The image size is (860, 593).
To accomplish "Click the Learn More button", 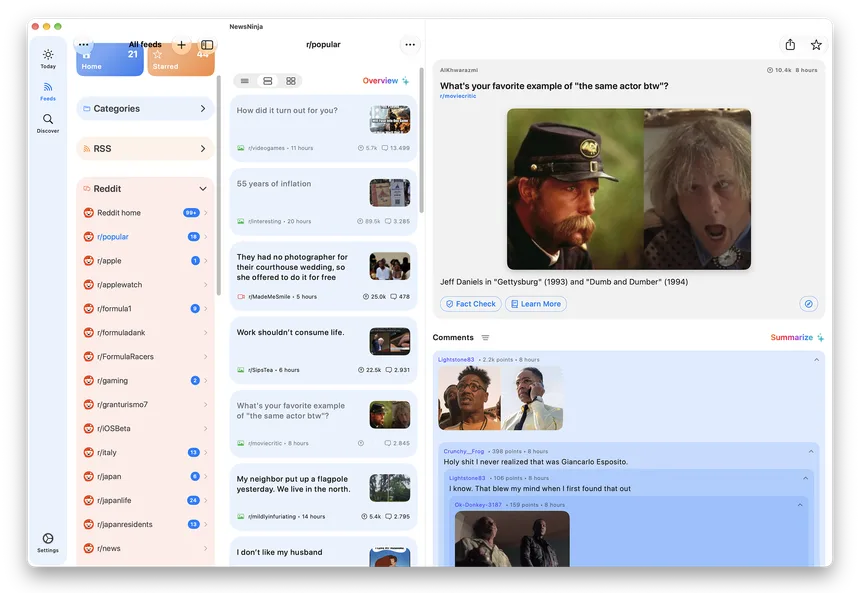I will pos(535,304).
